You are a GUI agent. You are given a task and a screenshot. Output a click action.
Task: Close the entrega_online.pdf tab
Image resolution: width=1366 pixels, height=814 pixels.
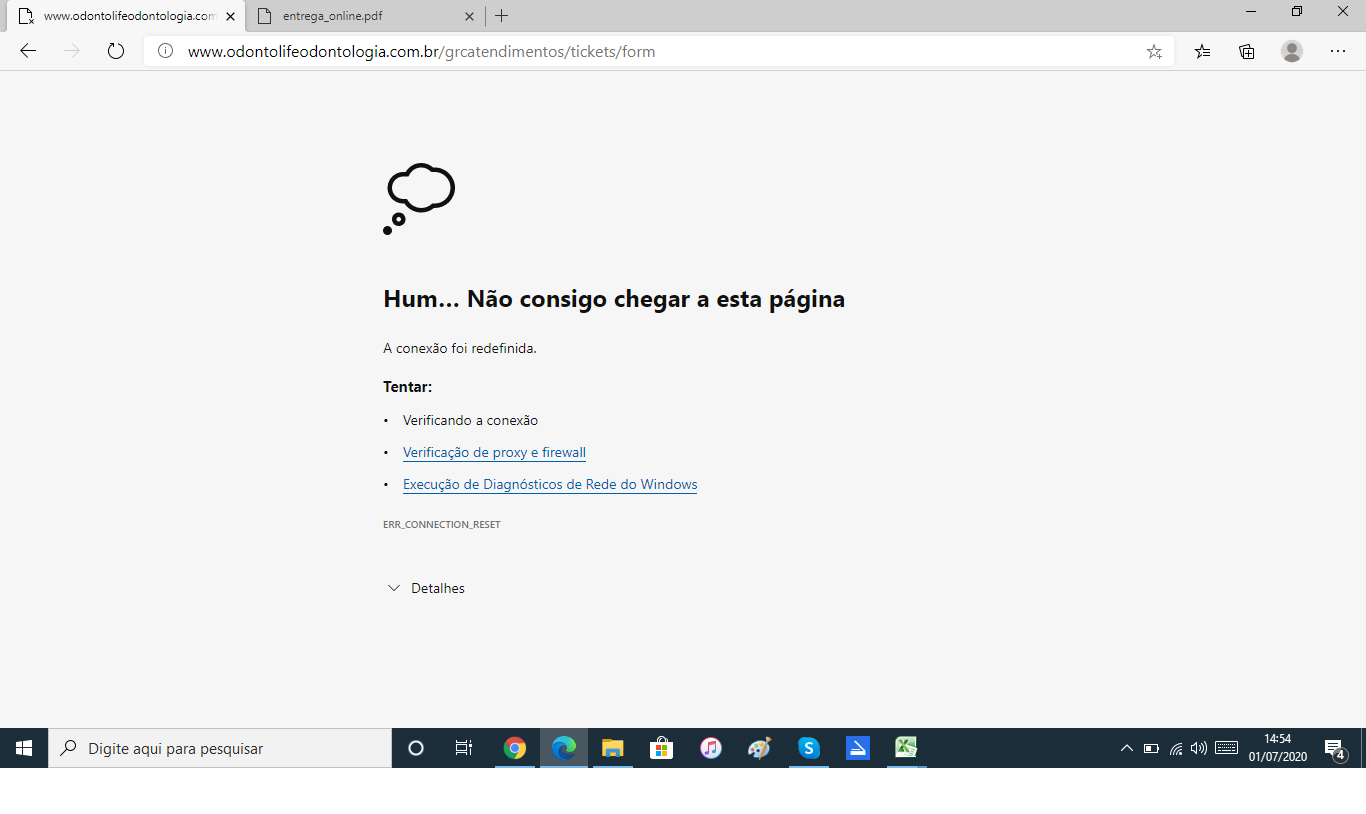[470, 16]
